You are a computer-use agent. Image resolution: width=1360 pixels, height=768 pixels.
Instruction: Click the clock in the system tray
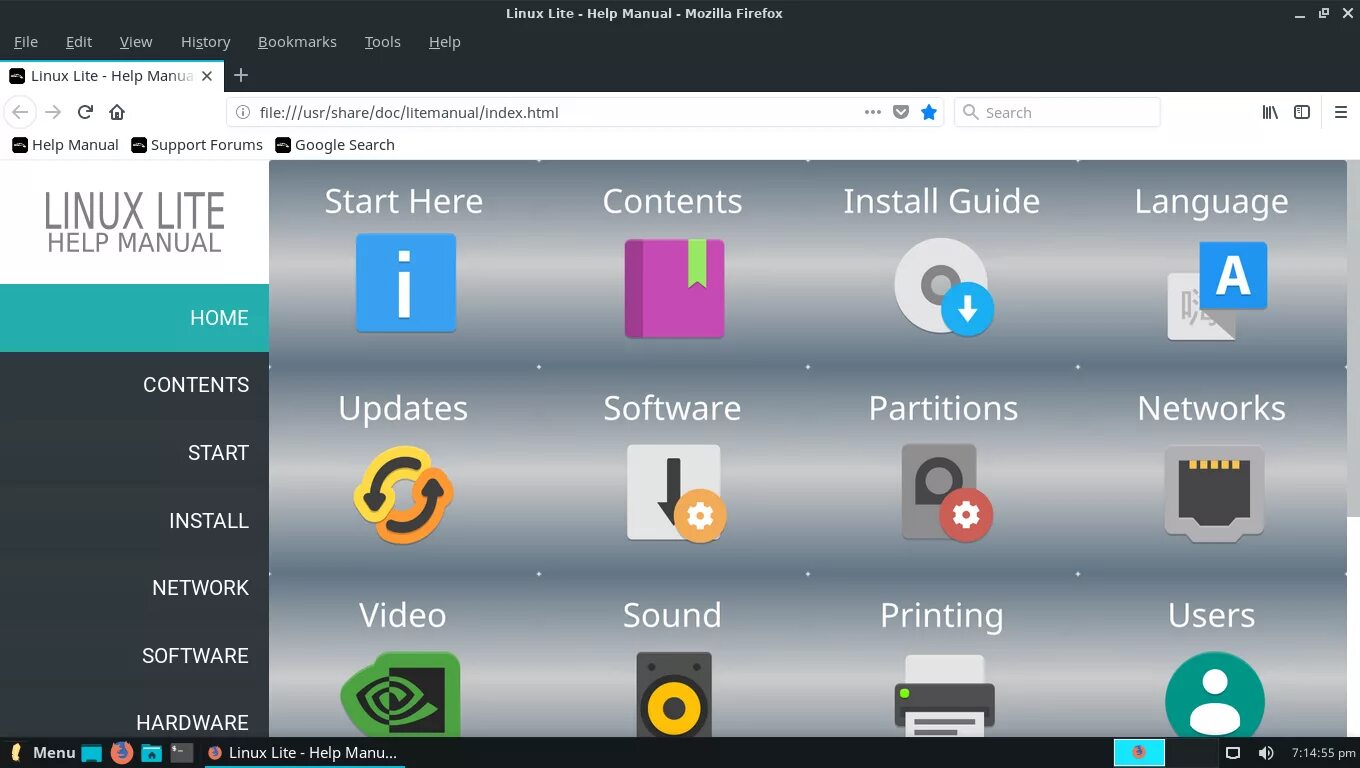coord(1323,752)
